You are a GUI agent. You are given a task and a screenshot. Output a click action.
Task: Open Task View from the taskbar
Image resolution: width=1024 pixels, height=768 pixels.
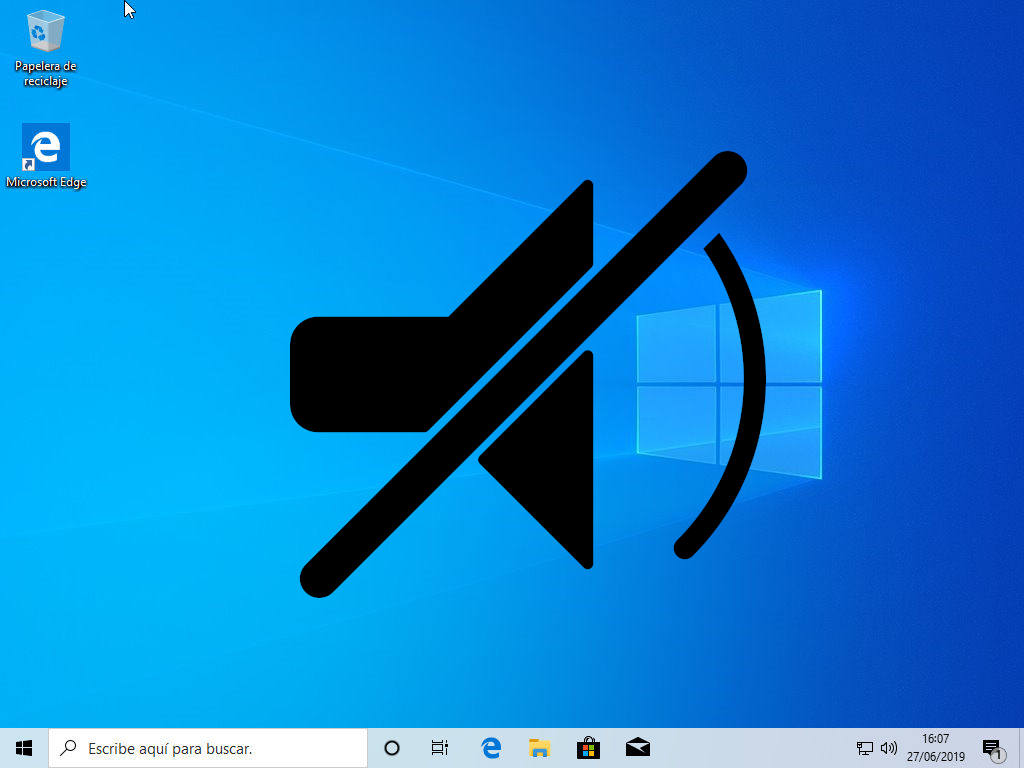tap(439, 747)
